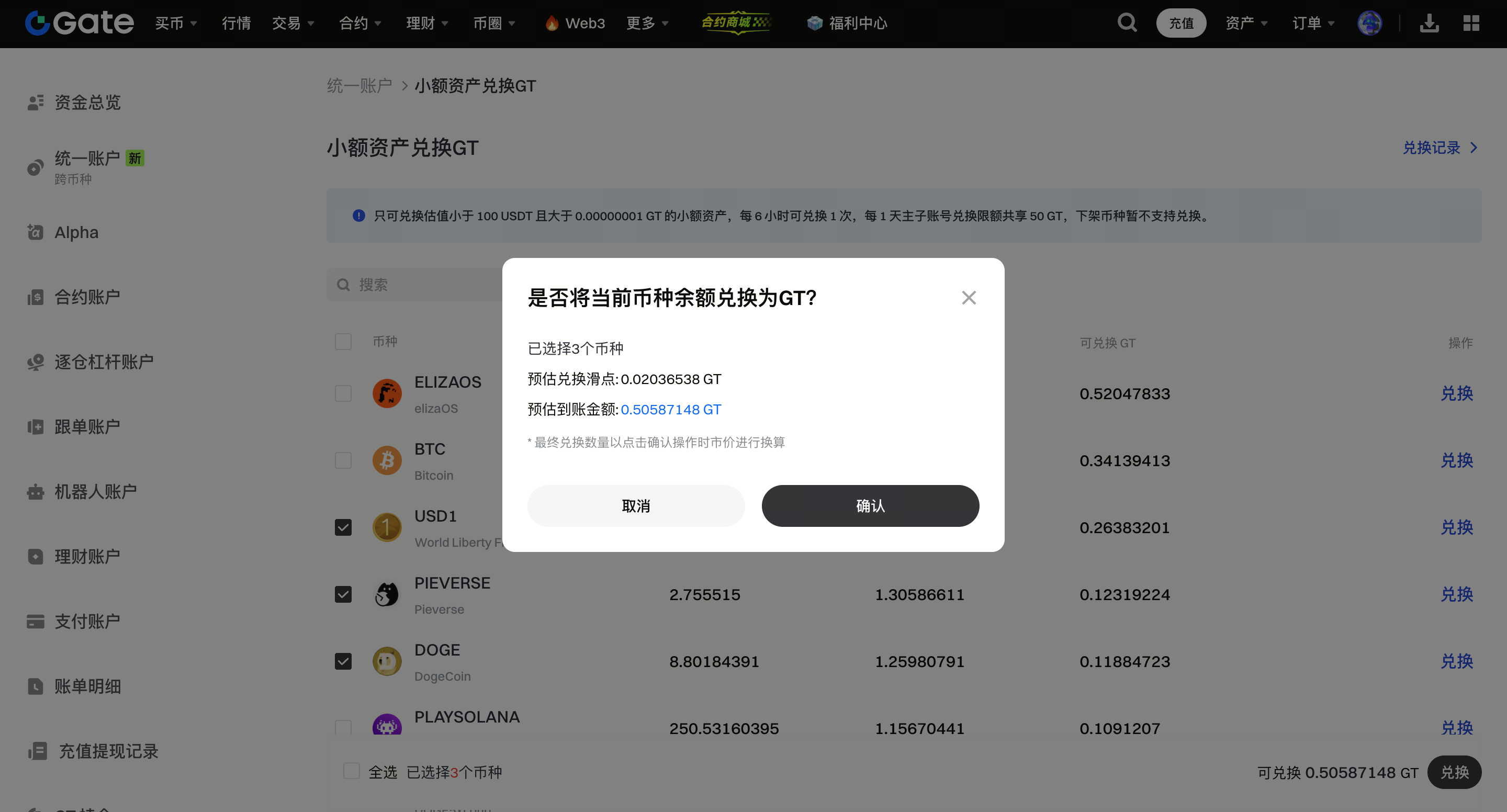This screenshot has height=812, width=1507.
Task: Click the user profile avatar
Action: (x=1369, y=23)
